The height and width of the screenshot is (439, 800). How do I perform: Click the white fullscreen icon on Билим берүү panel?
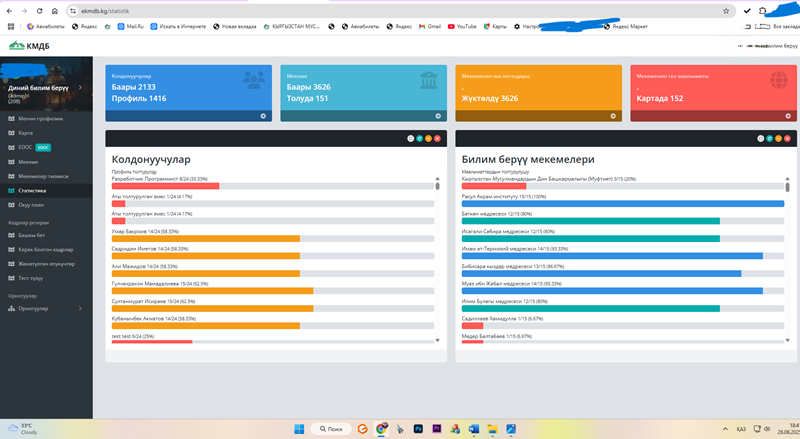pos(762,138)
